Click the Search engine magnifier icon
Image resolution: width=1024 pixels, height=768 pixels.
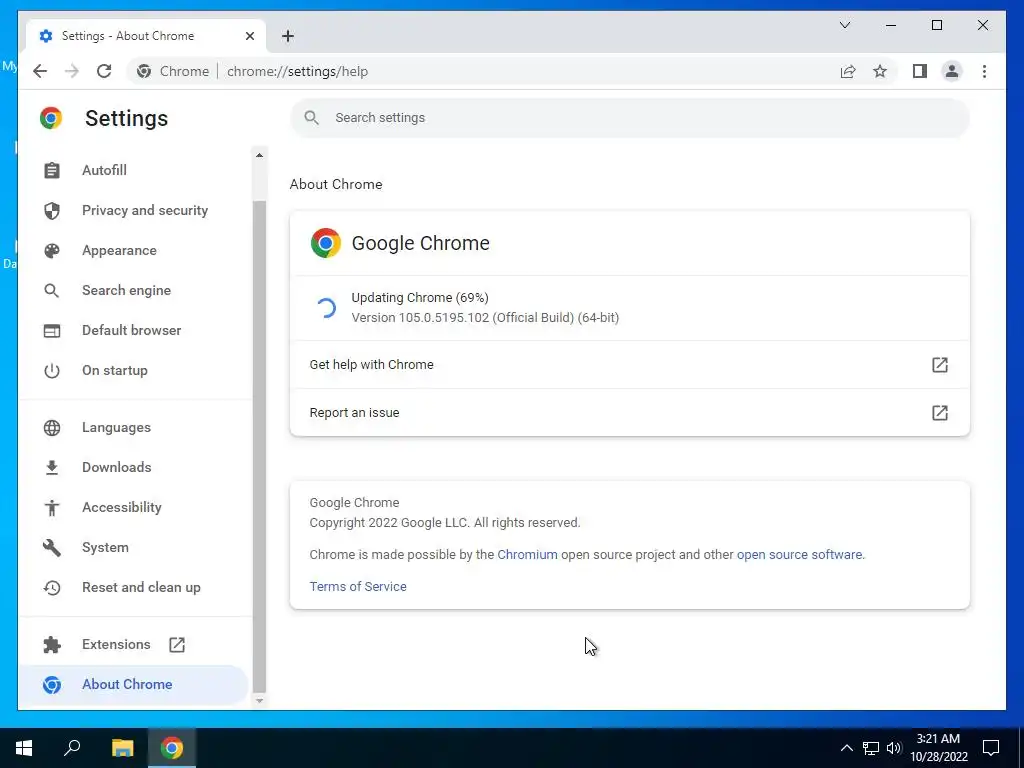(x=52, y=291)
